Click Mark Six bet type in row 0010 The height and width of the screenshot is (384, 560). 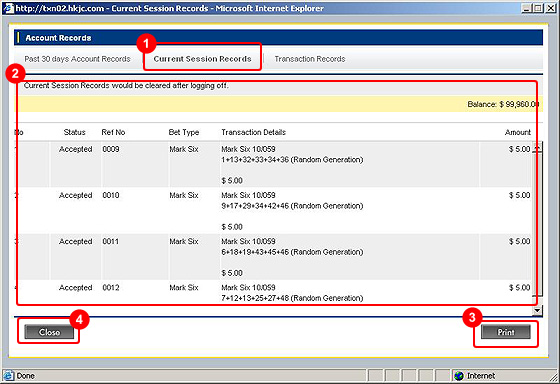coord(184,195)
